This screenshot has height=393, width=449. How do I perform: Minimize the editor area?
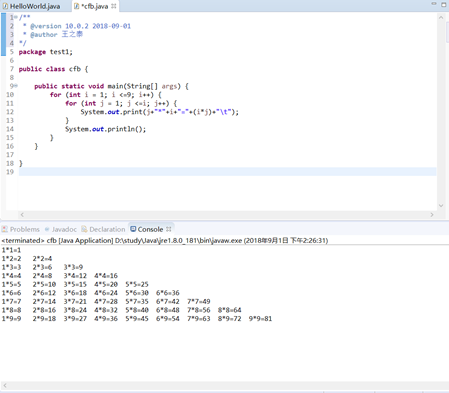pyautogui.click(x=434, y=4)
